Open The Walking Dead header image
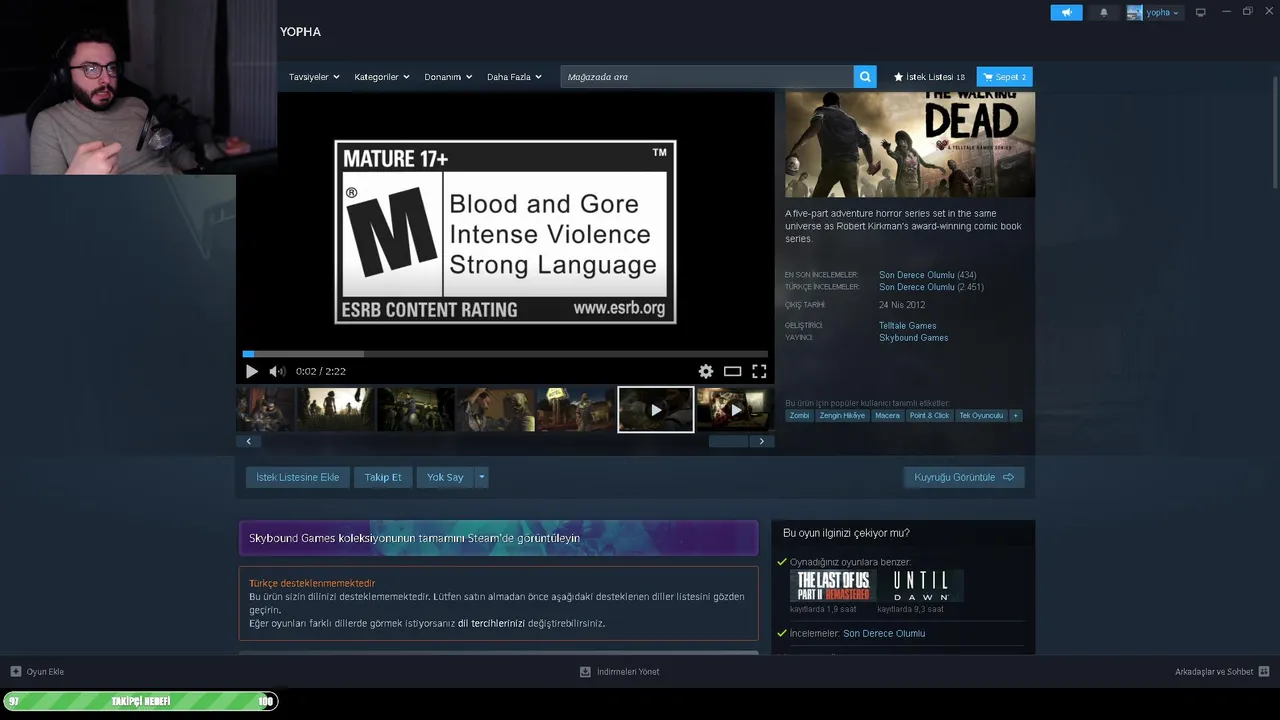 point(910,145)
